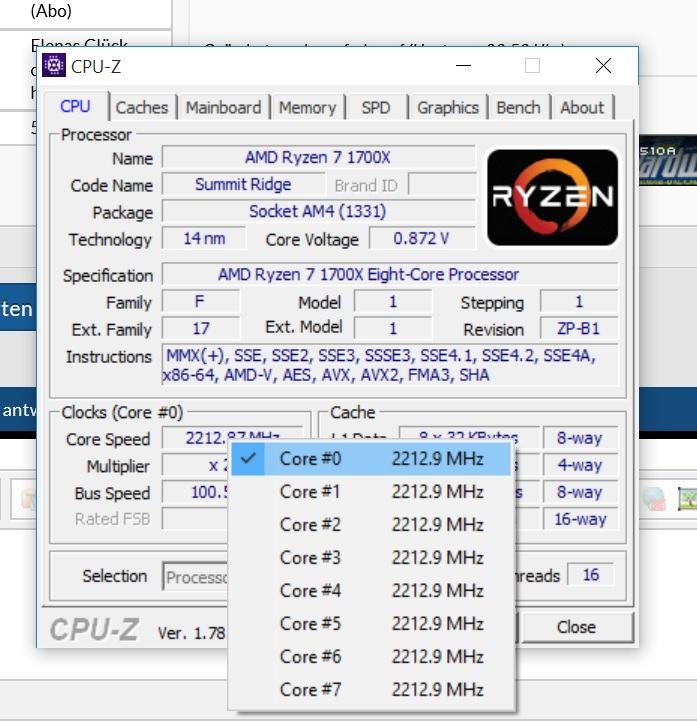Minimize the CPU-Z window
Image resolution: width=697 pixels, height=723 pixels.
(x=463, y=65)
